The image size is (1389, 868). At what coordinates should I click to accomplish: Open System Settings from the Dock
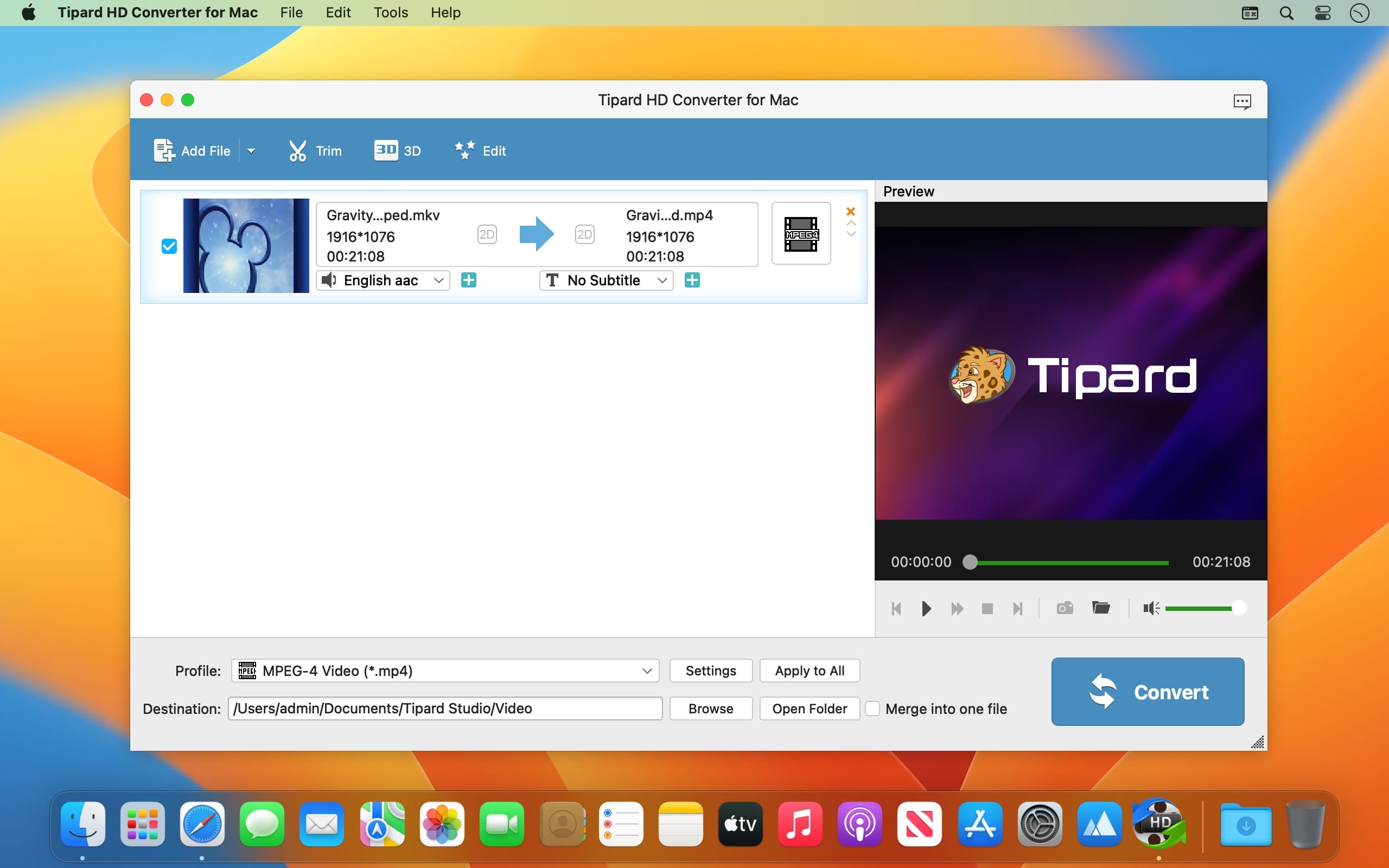click(1040, 825)
